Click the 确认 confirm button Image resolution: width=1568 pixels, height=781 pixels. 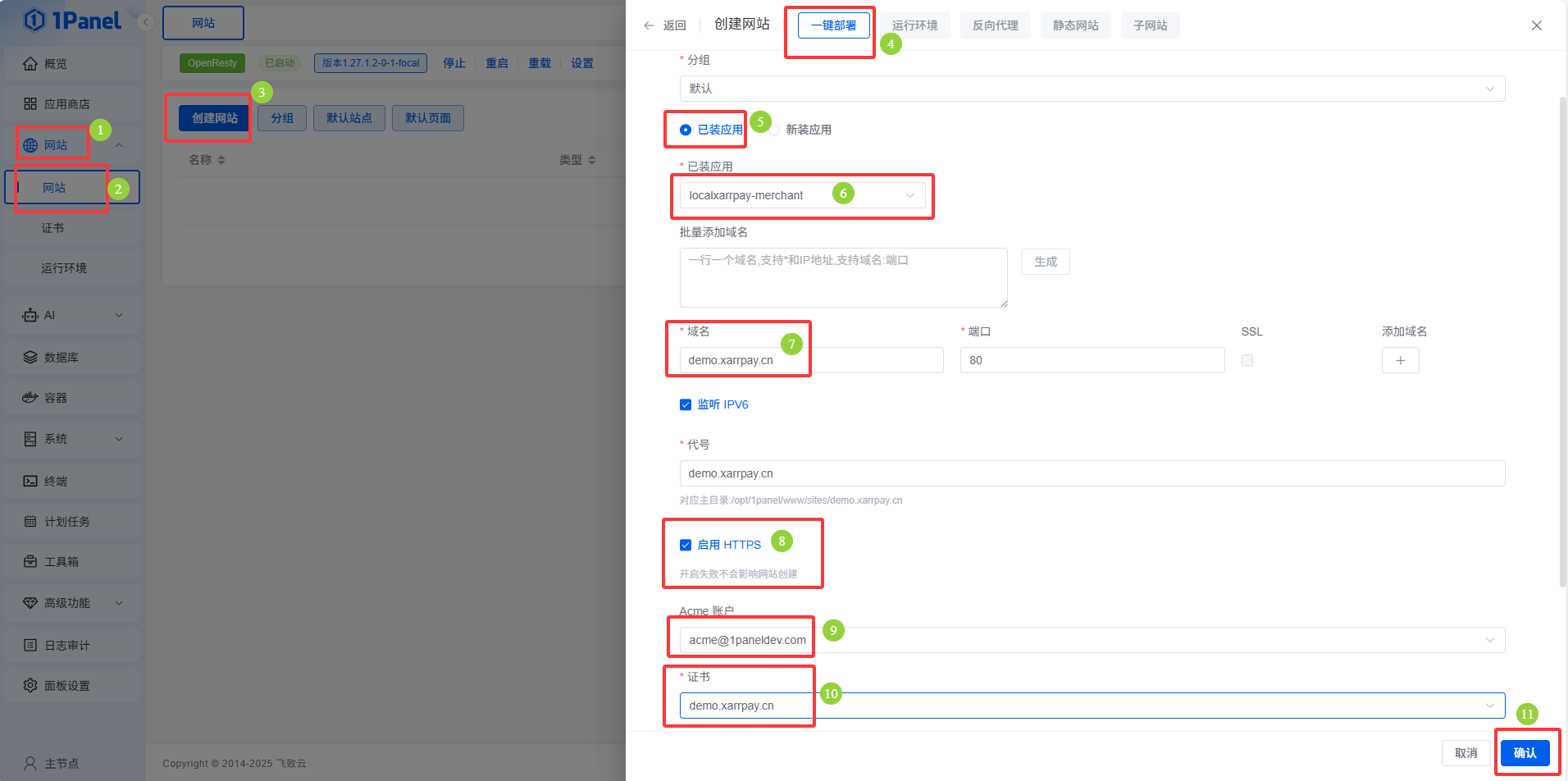tap(1525, 753)
